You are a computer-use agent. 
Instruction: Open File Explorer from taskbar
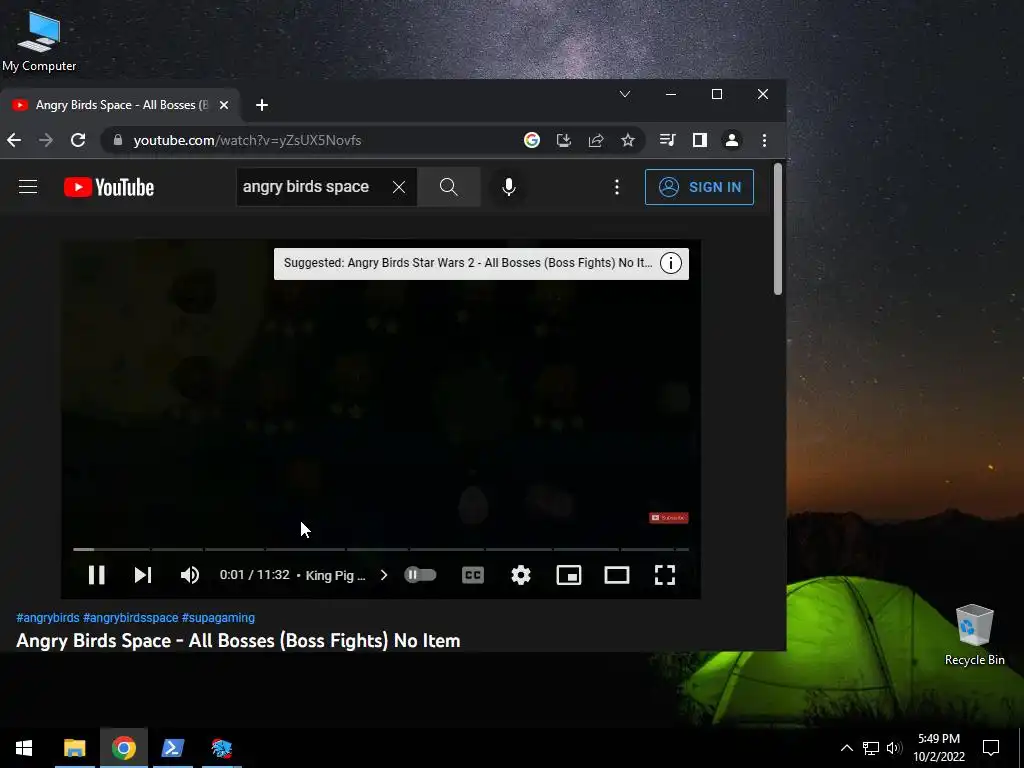[x=74, y=748]
